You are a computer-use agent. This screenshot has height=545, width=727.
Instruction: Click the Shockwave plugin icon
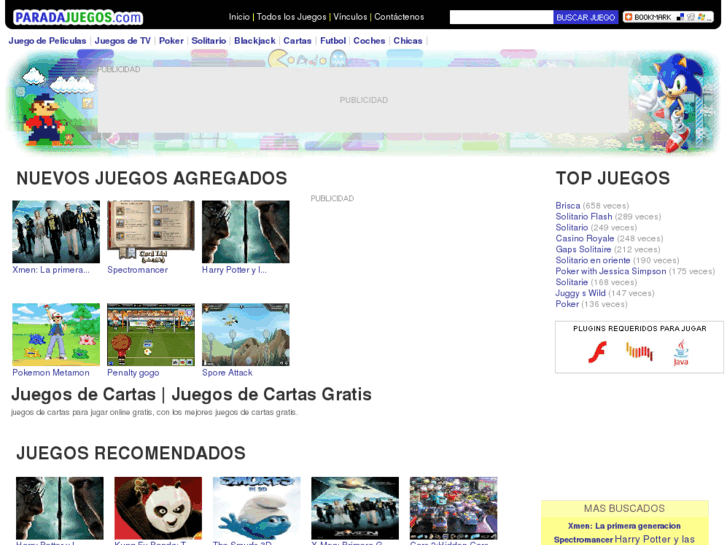click(639, 351)
